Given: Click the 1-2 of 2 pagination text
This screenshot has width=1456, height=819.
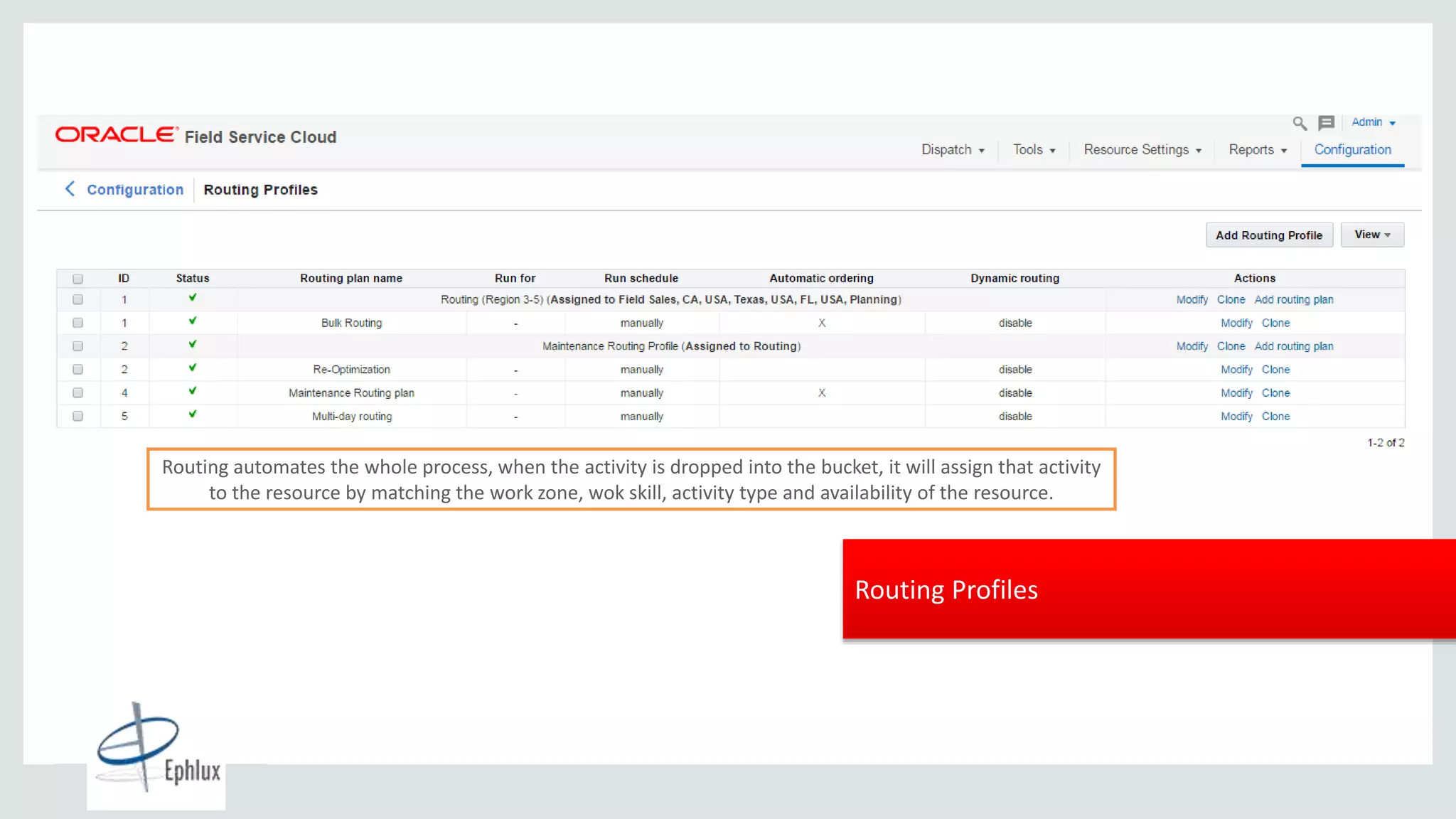Looking at the screenshot, I should point(1386,443).
